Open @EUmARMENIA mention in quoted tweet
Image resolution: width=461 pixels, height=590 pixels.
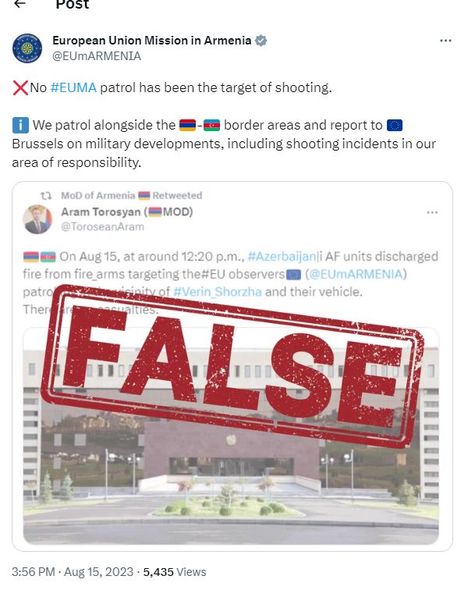click(x=355, y=274)
